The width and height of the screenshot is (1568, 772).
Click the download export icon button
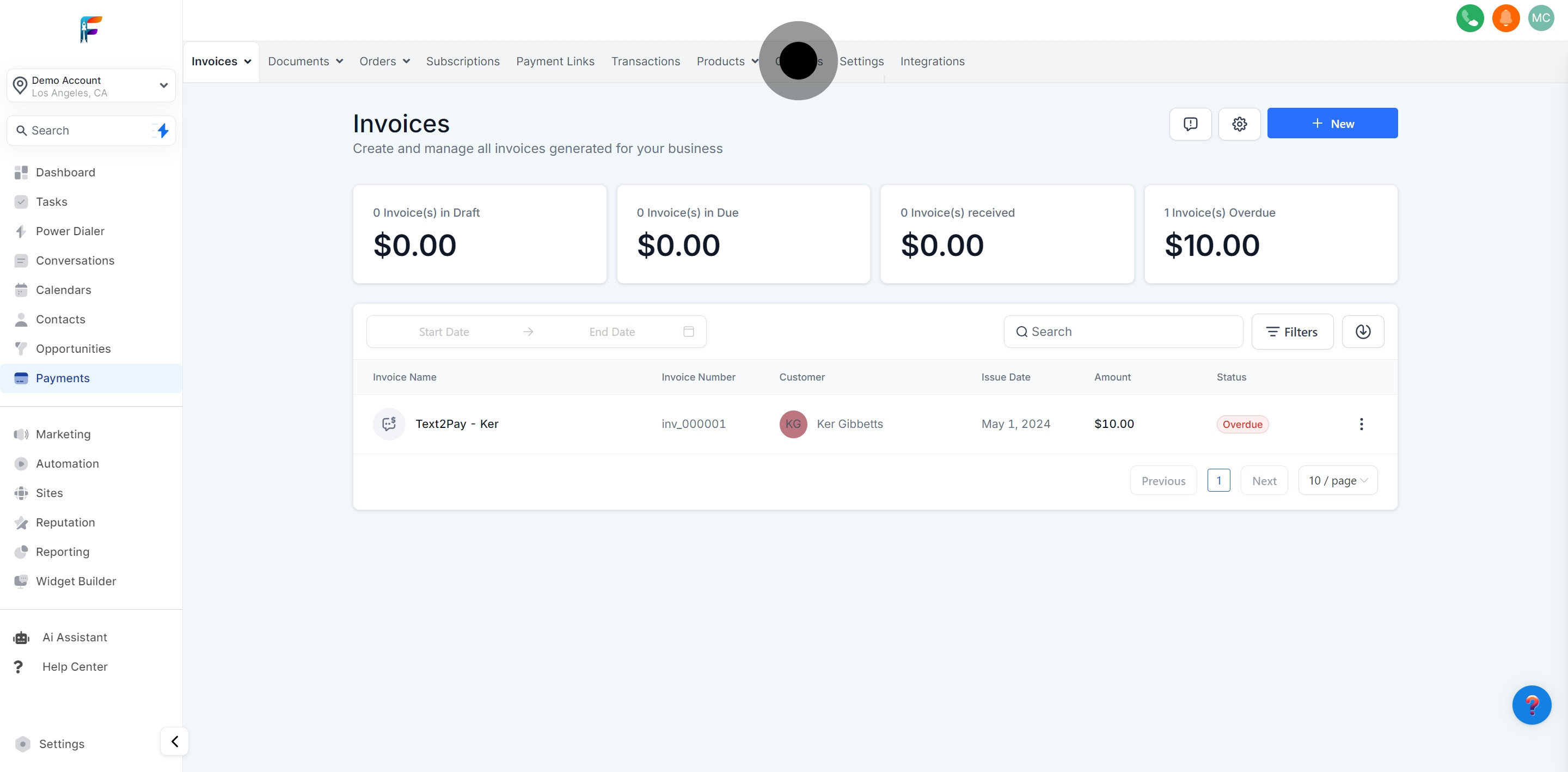[1362, 332]
